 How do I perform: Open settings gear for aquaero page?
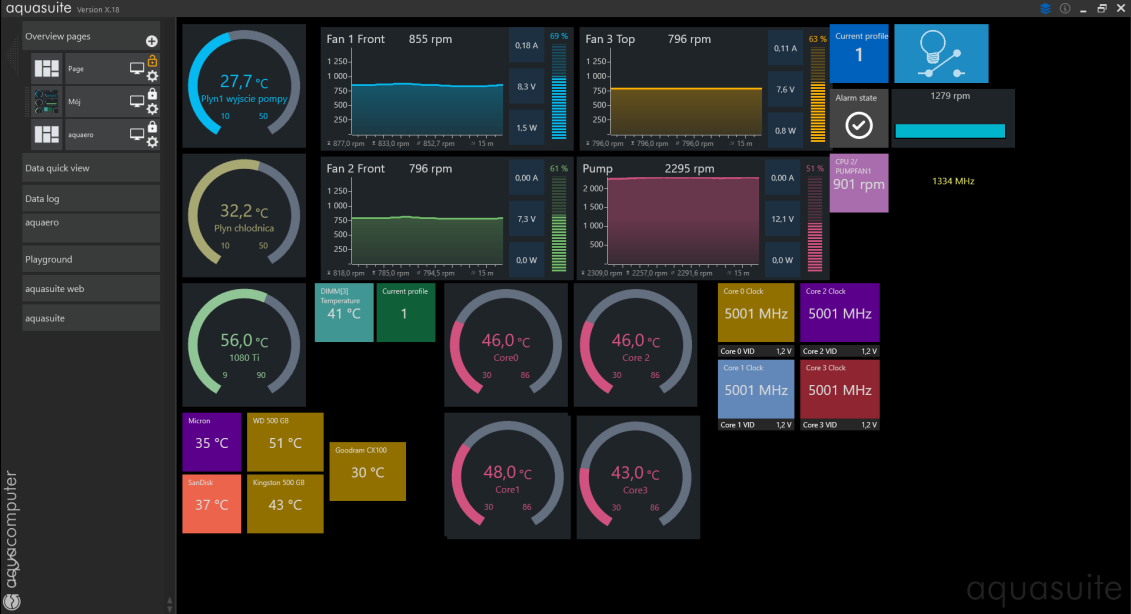coord(152,142)
